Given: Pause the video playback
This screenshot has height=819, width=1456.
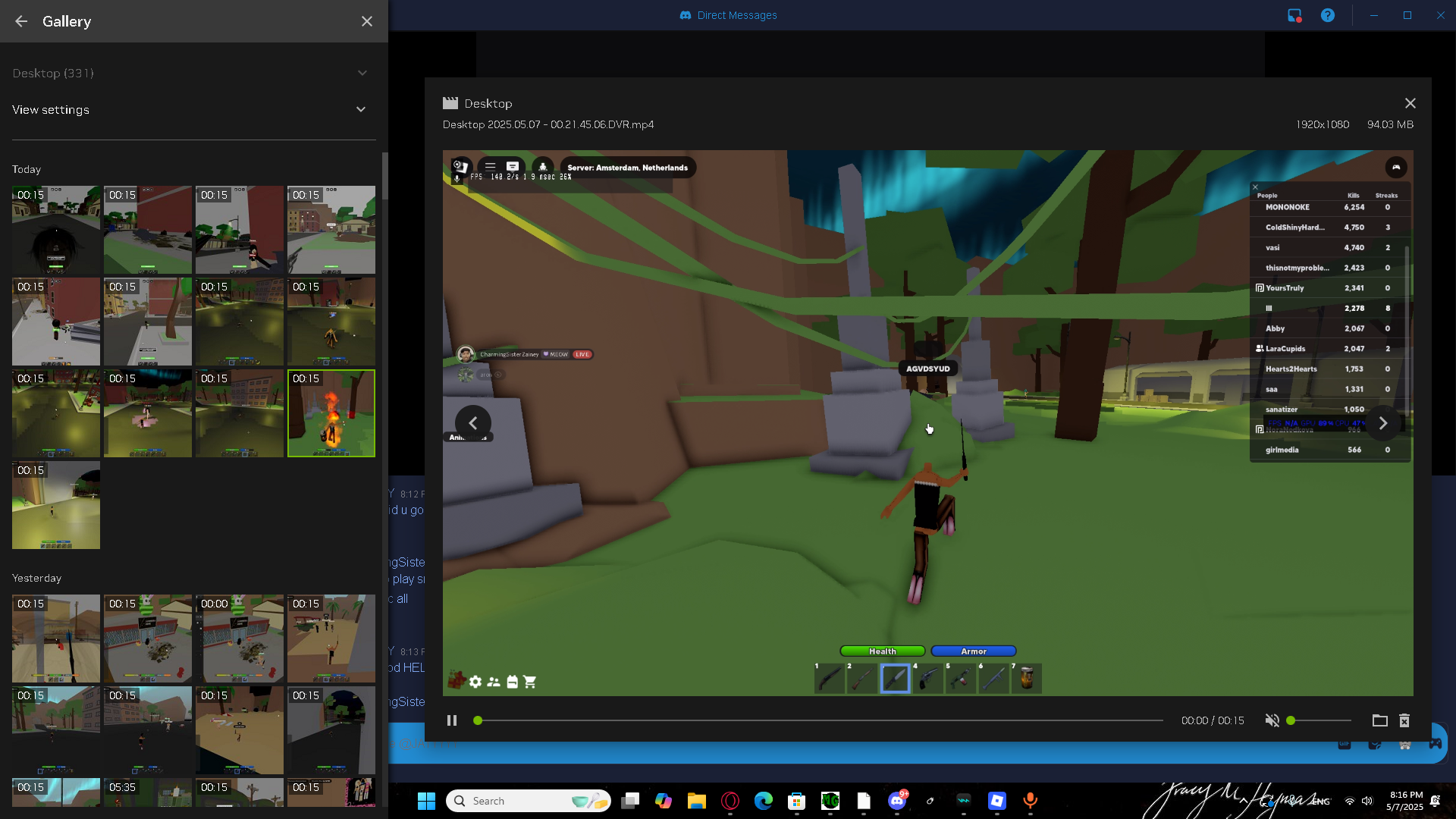Looking at the screenshot, I should click(452, 720).
